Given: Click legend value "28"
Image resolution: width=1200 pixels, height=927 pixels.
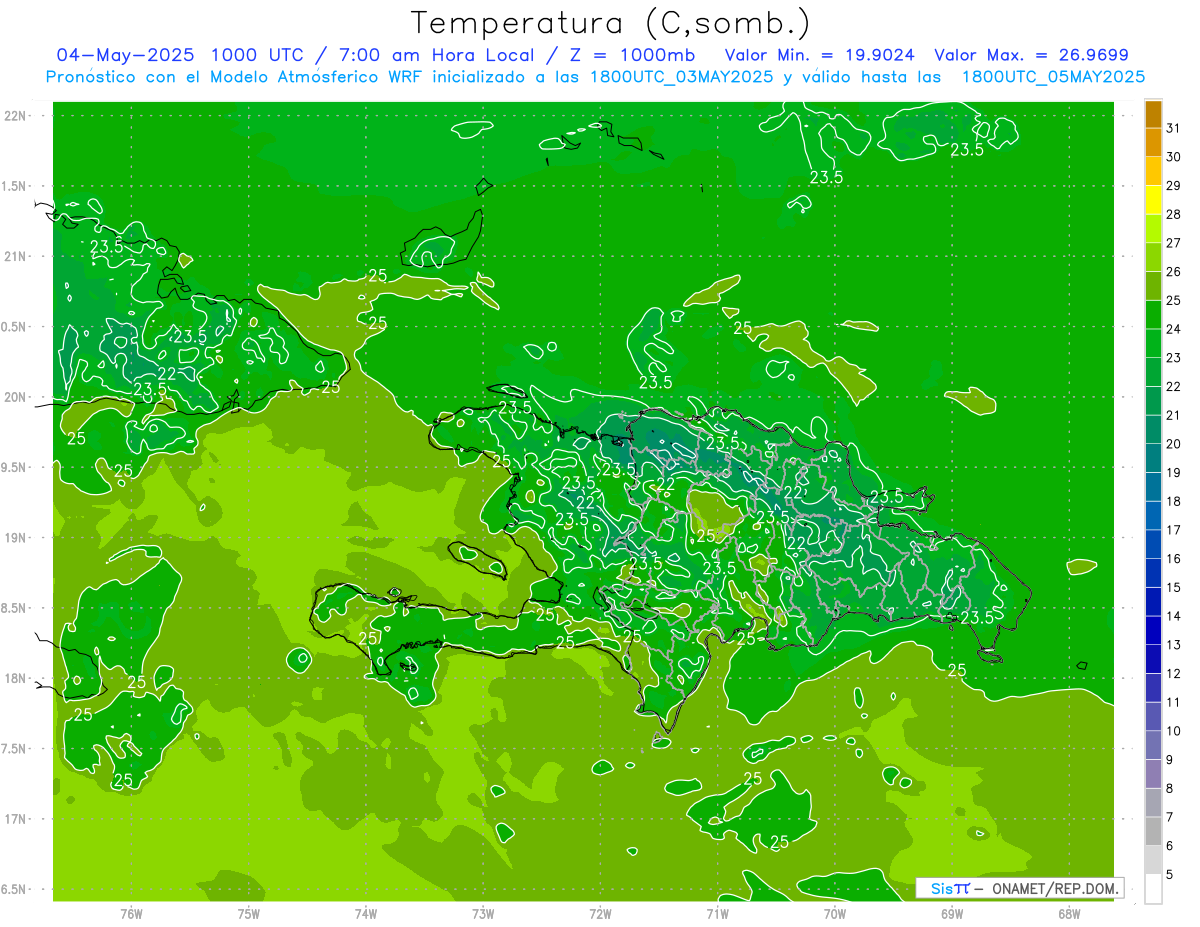Looking at the screenshot, I should pyautogui.click(x=1174, y=214).
